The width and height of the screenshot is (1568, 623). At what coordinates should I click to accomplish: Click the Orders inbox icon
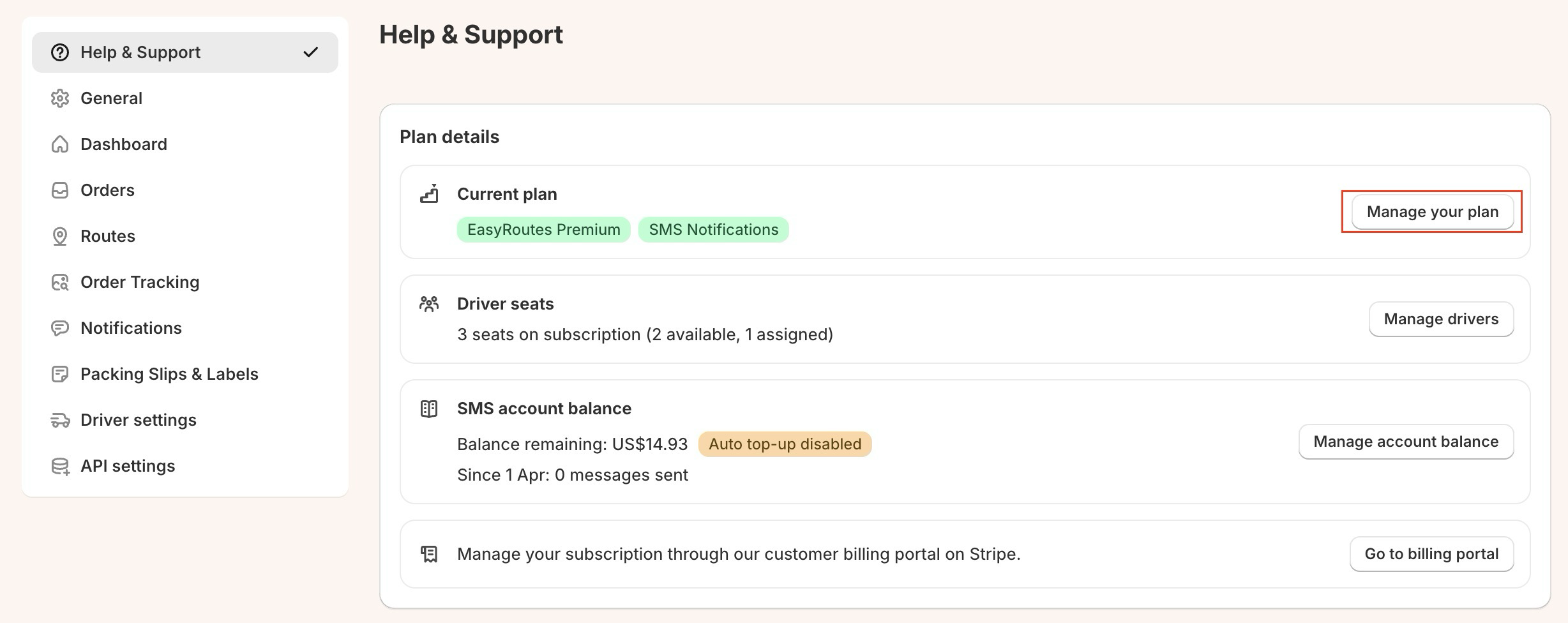click(x=60, y=190)
